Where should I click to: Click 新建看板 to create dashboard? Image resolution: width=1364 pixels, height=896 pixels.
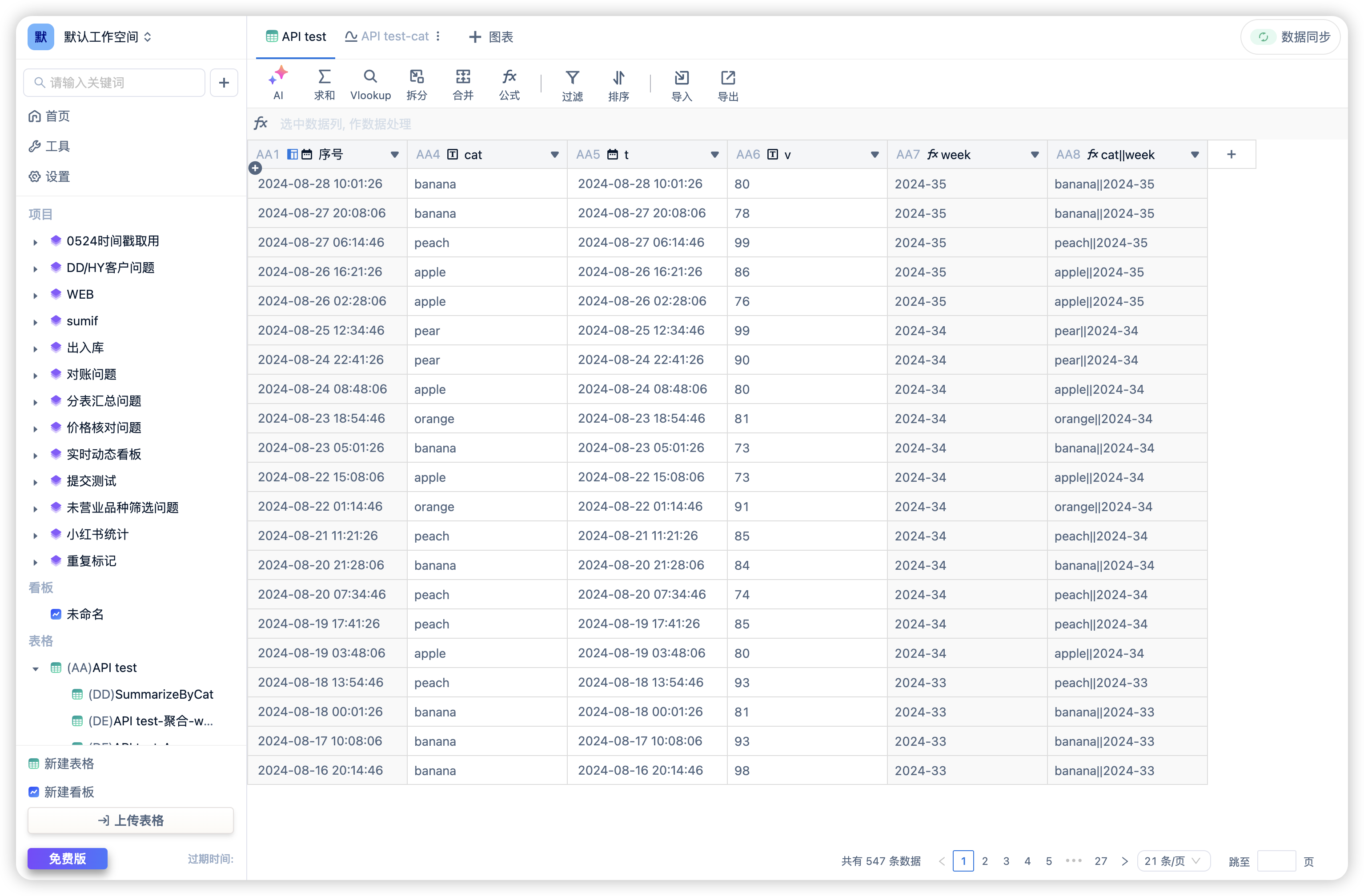(61, 792)
